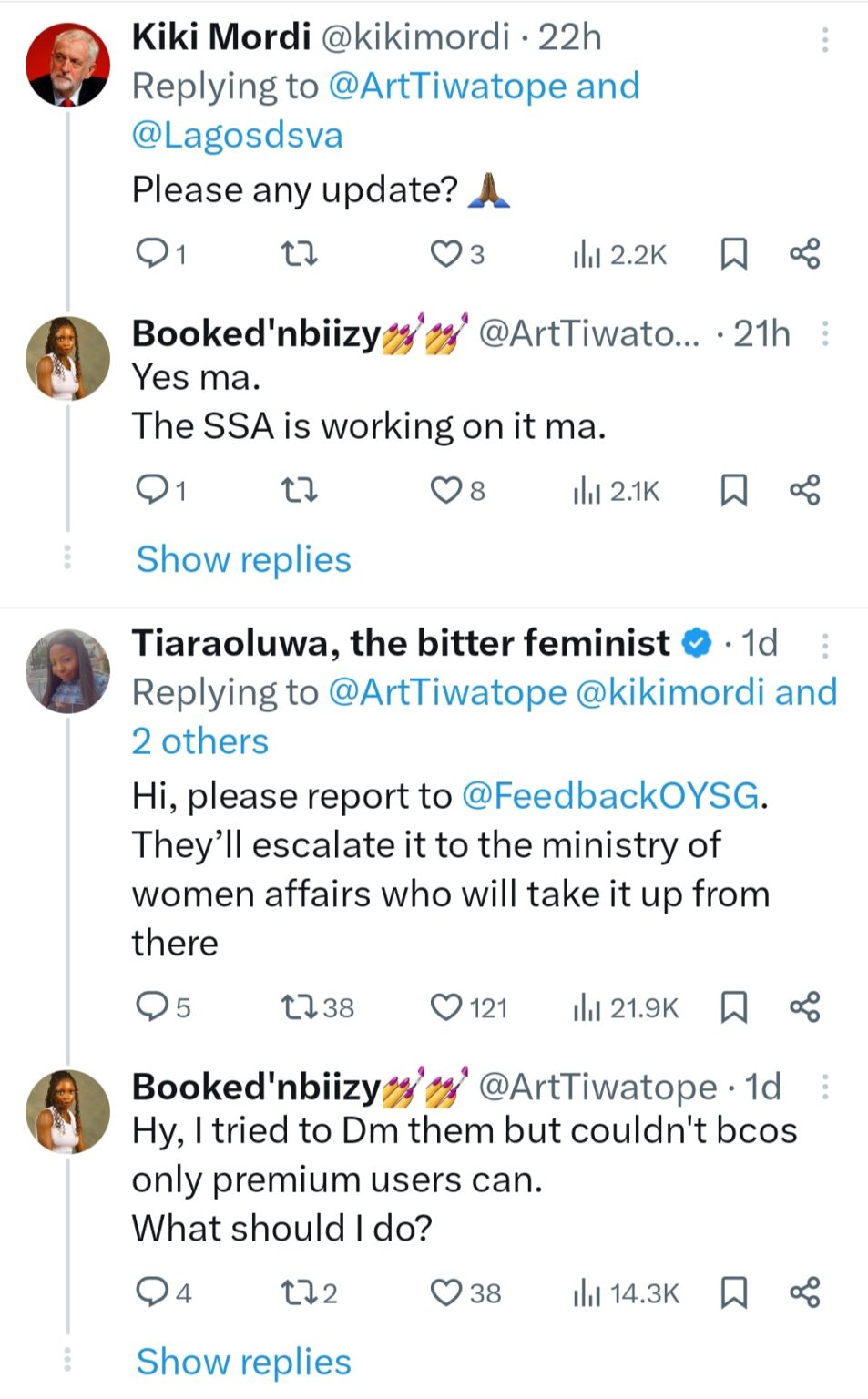The width and height of the screenshot is (868, 1399).
Task: Like Tiaraoluwa's tweet with 121 likes
Action: coord(446,1007)
